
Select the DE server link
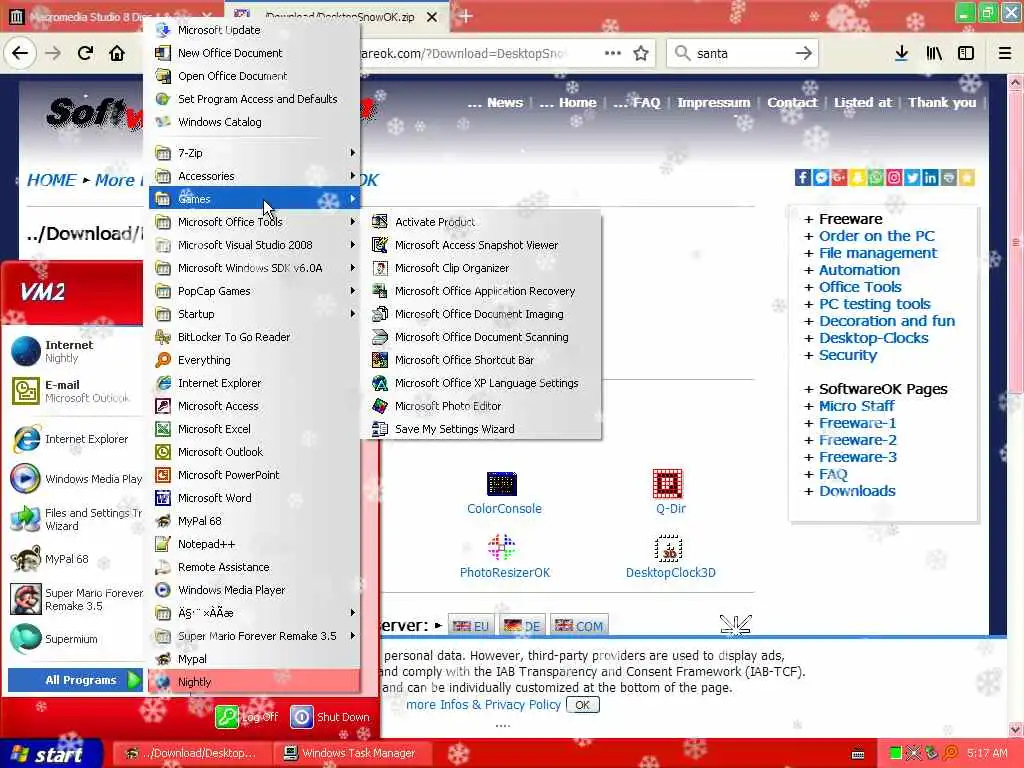522,626
